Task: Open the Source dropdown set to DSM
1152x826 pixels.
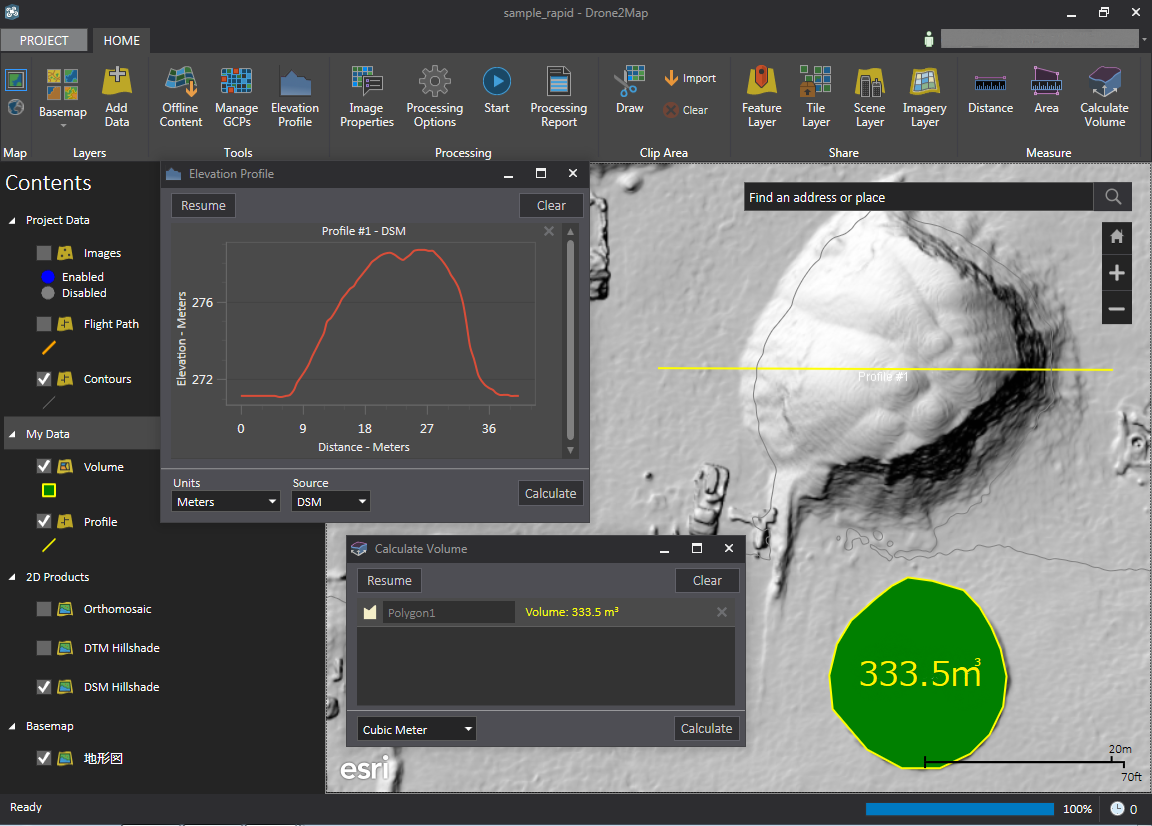Action: (331, 502)
